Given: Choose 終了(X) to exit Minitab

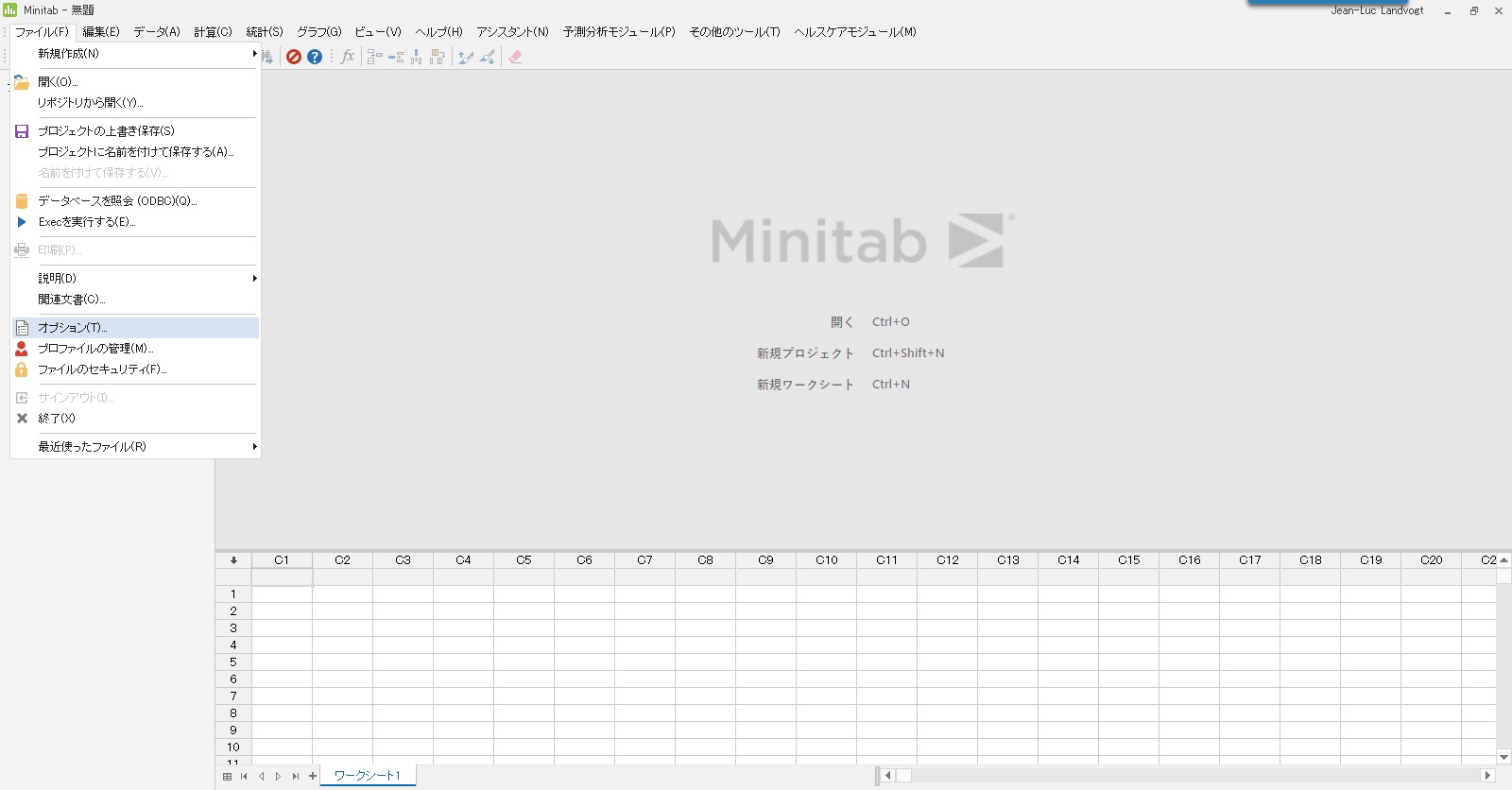Looking at the screenshot, I should click(x=135, y=418).
